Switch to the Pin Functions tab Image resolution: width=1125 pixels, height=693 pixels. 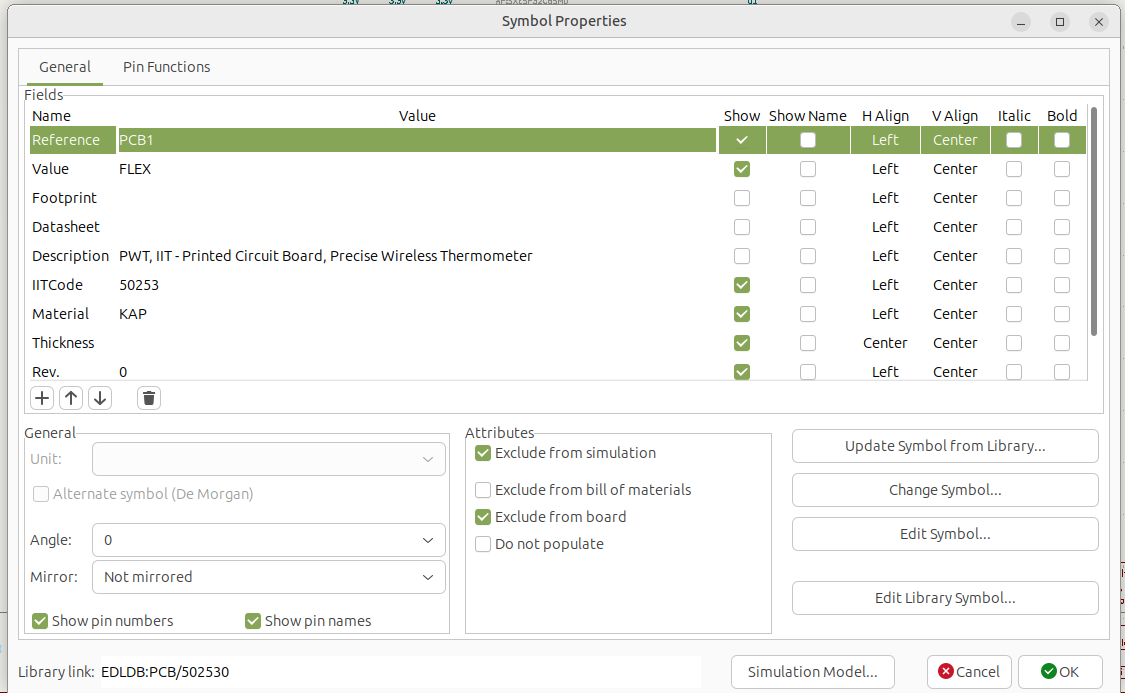pyautogui.click(x=166, y=67)
